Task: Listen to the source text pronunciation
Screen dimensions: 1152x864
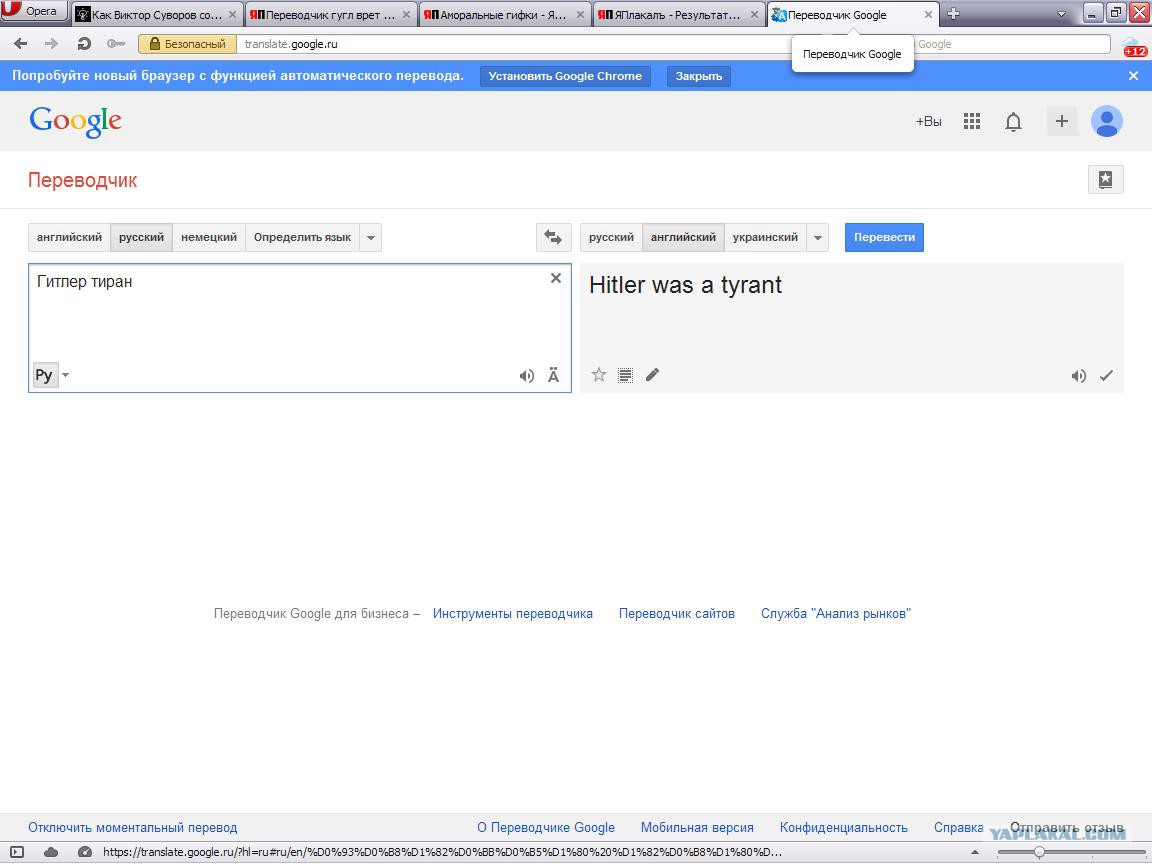Action: pyautogui.click(x=526, y=375)
